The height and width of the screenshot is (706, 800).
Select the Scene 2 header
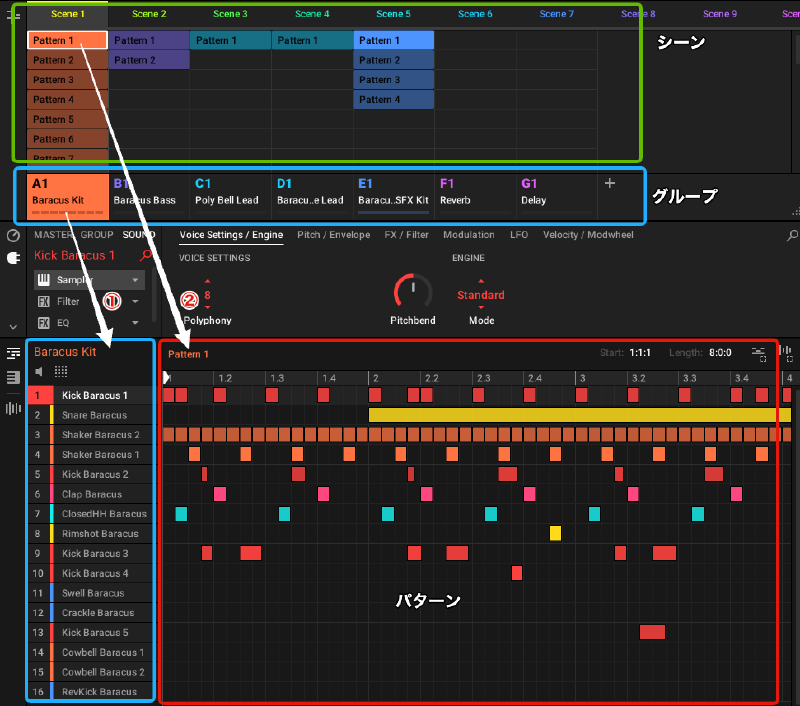click(x=149, y=14)
